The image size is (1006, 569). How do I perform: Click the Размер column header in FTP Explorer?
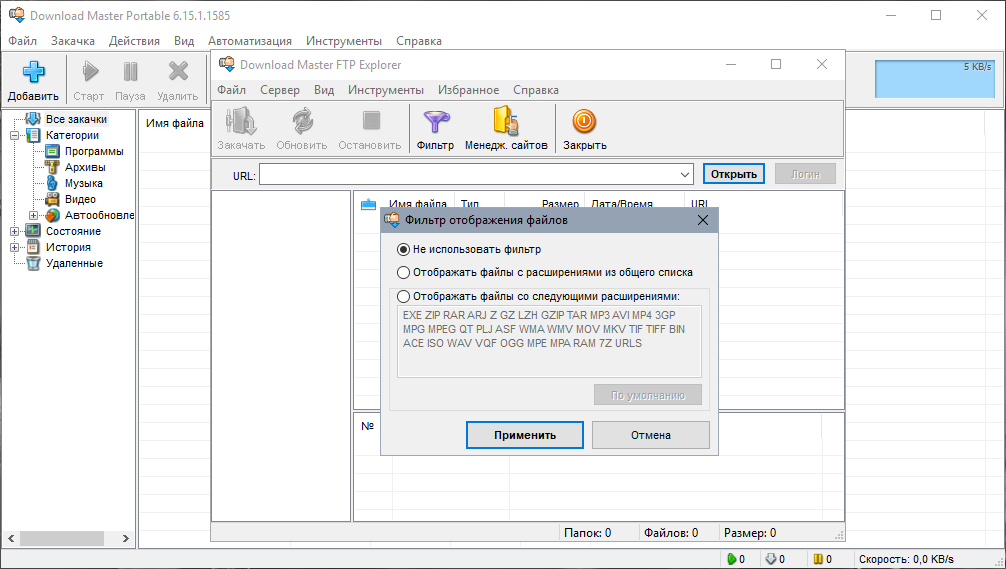pos(560,204)
